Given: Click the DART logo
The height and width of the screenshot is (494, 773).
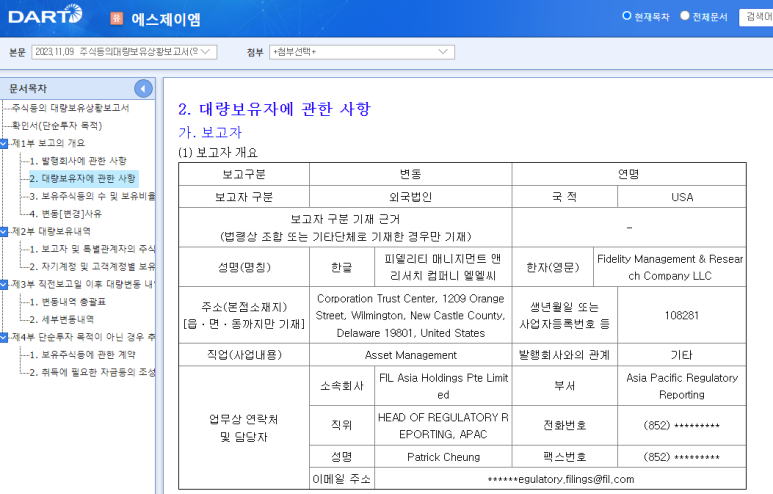Looking at the screenshot, I should pyautogui.click(x=45, y=14).
